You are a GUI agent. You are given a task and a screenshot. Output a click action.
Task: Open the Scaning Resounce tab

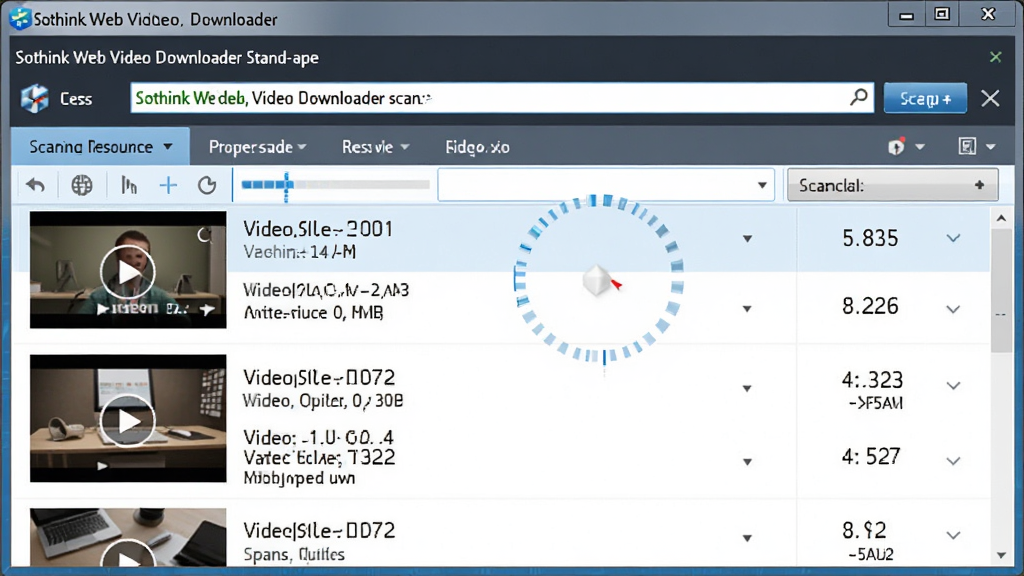(x=101, y=146)
